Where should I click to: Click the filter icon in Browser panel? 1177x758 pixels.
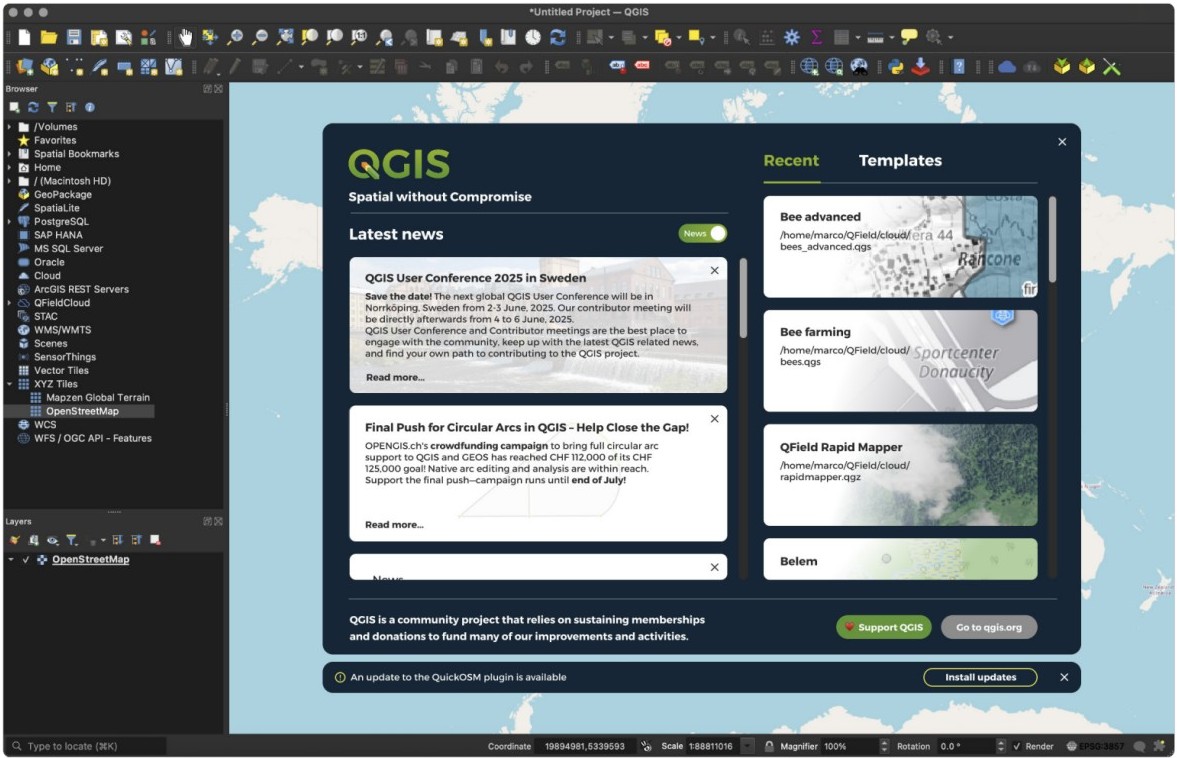click(x=52, y=107)
